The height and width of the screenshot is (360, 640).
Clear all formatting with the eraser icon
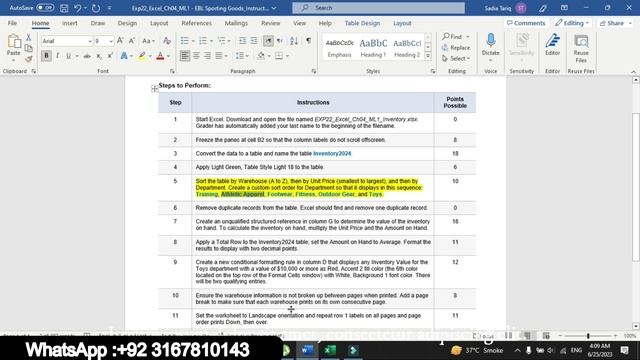(x=167, y=41)
